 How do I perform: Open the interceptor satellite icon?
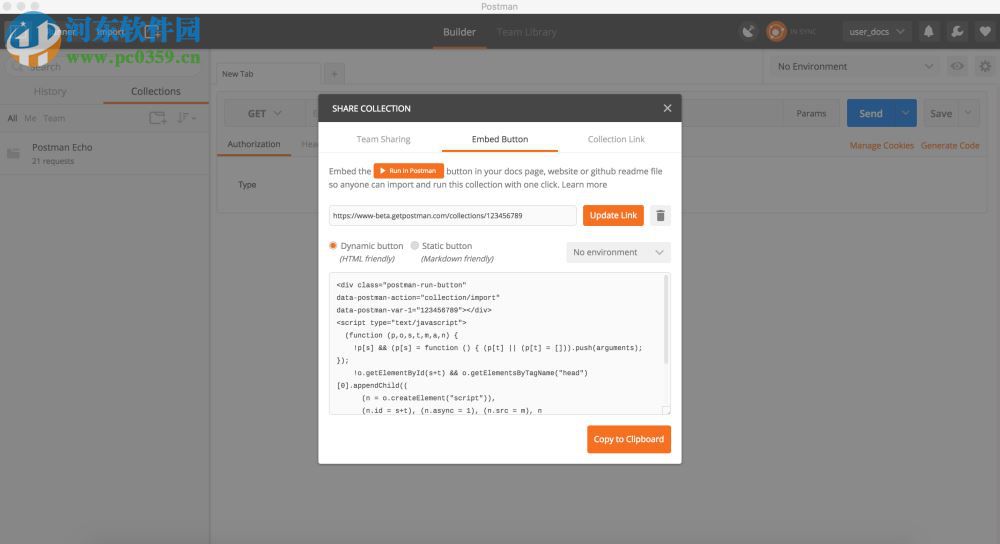[748, 31]
